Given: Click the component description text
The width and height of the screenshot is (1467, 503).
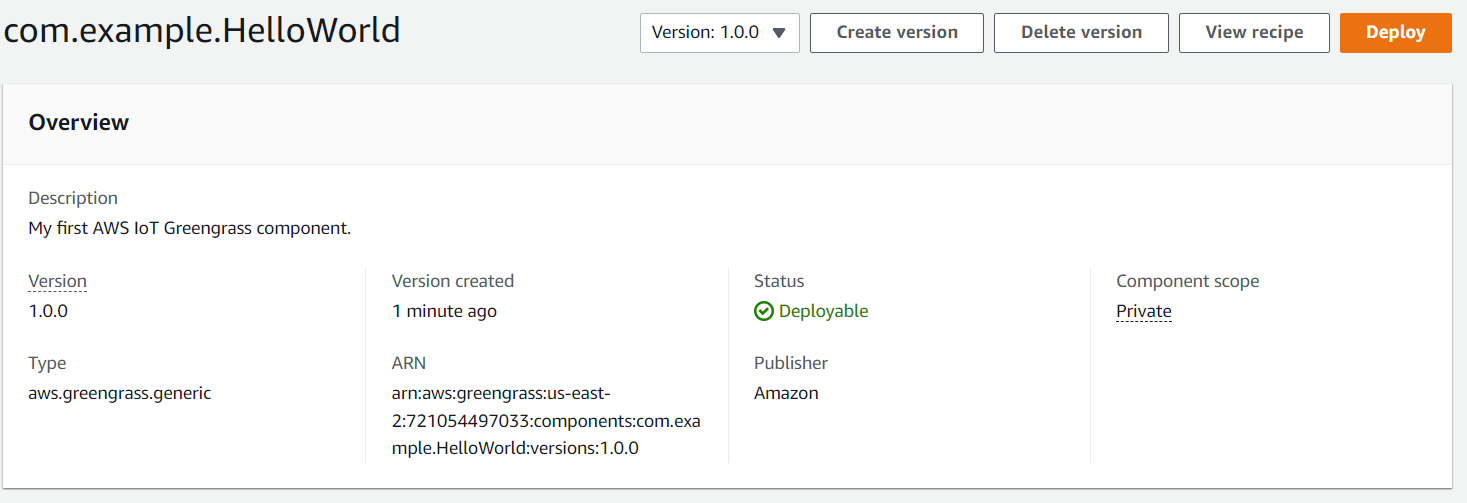Looking at the screenshot, I should pos(190,228).
